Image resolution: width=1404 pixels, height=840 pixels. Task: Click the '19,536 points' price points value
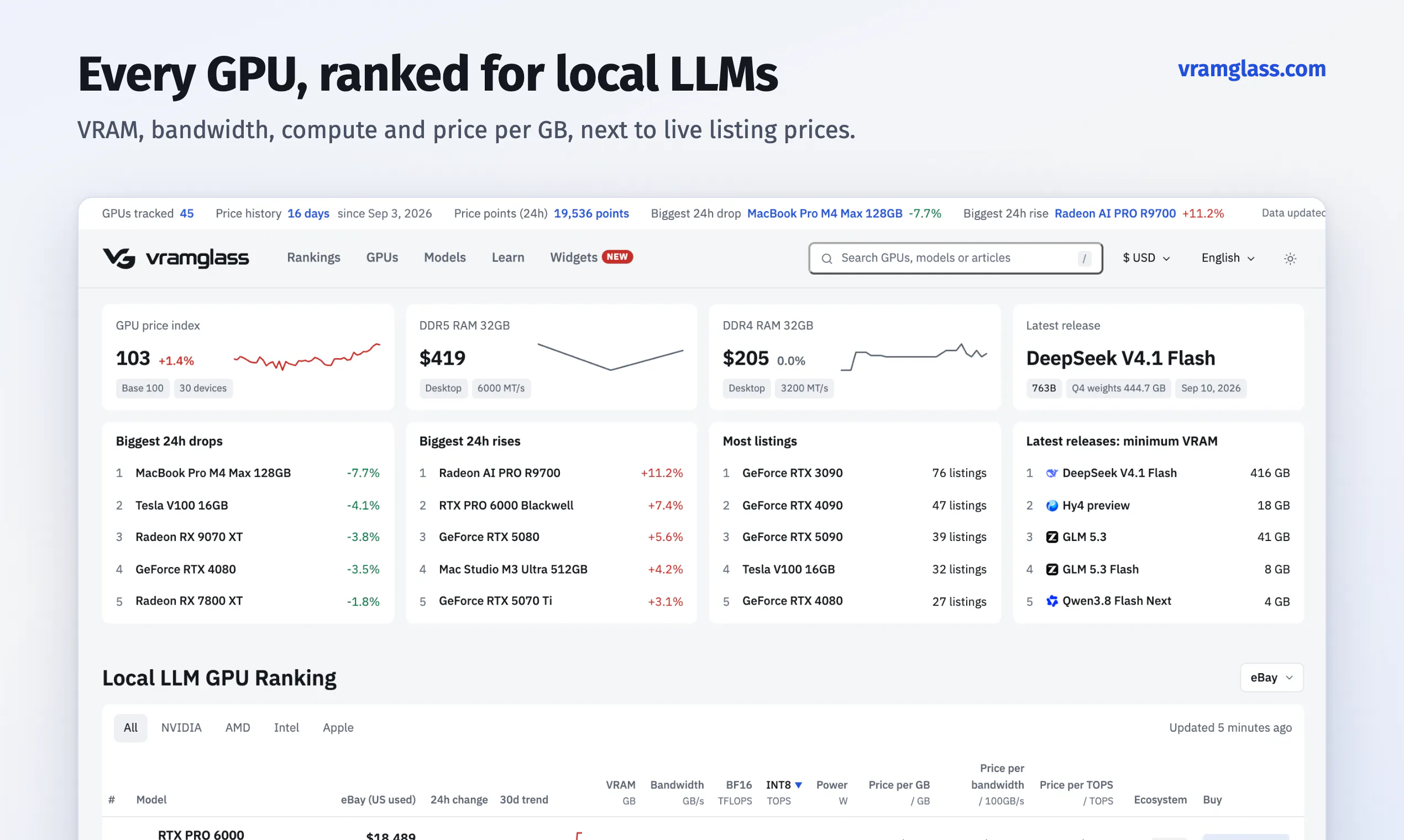click(x=591, y=213)
